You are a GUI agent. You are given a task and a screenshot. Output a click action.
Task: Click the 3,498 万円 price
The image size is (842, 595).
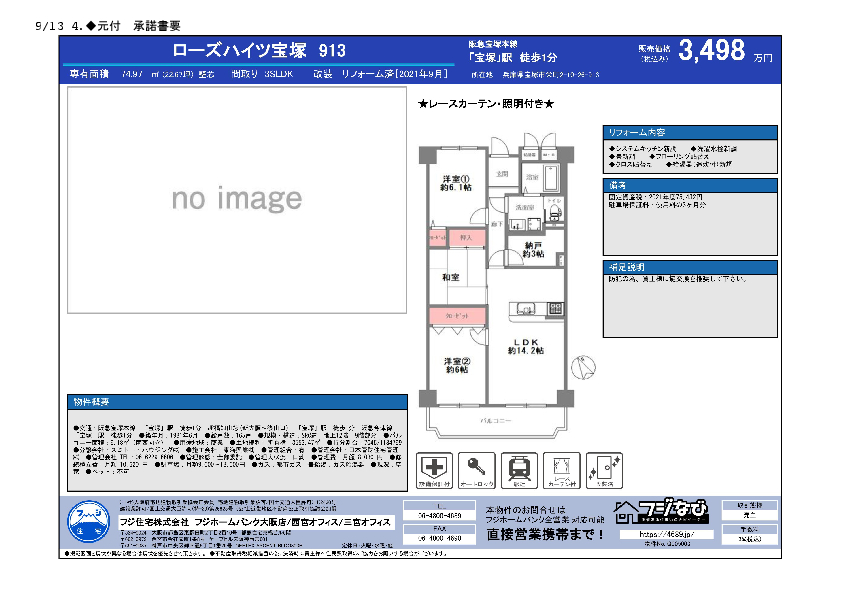coord(725,52)
